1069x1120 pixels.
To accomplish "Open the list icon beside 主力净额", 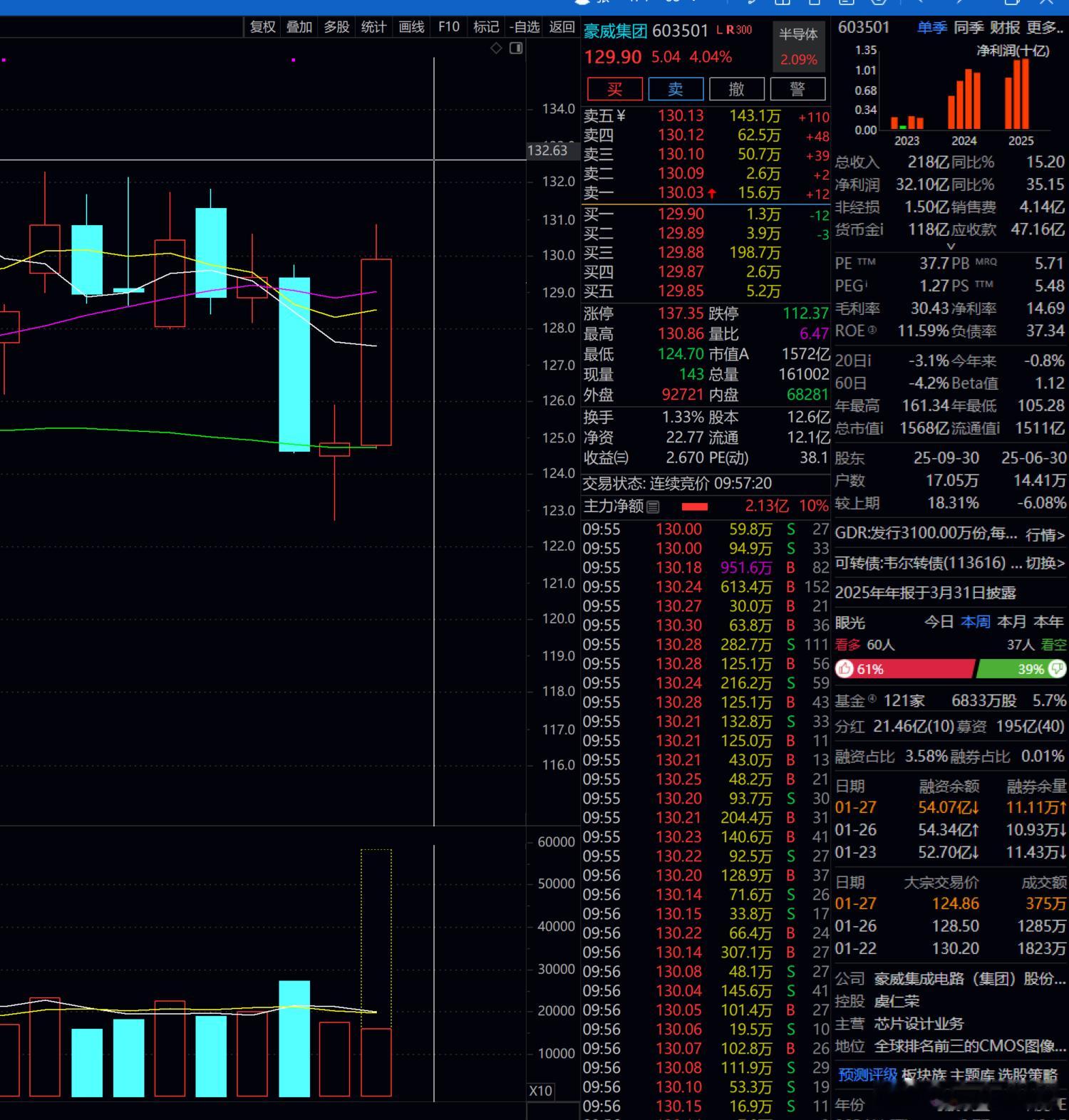I will (653, 507).
